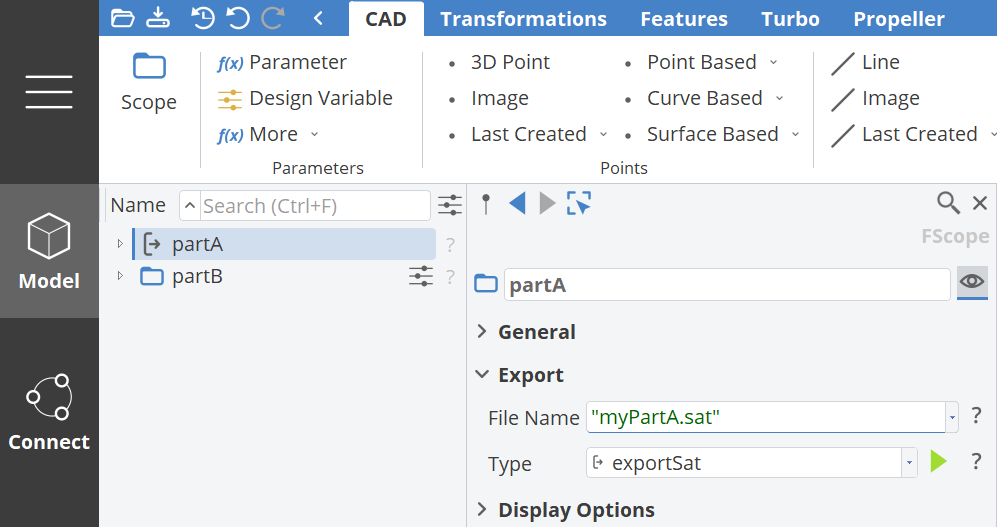Image resolution: width=997 pixels, height=527 pixels.
Task: Click the File Name field "myPartA.sat"
Action: [x=766, y=417]
